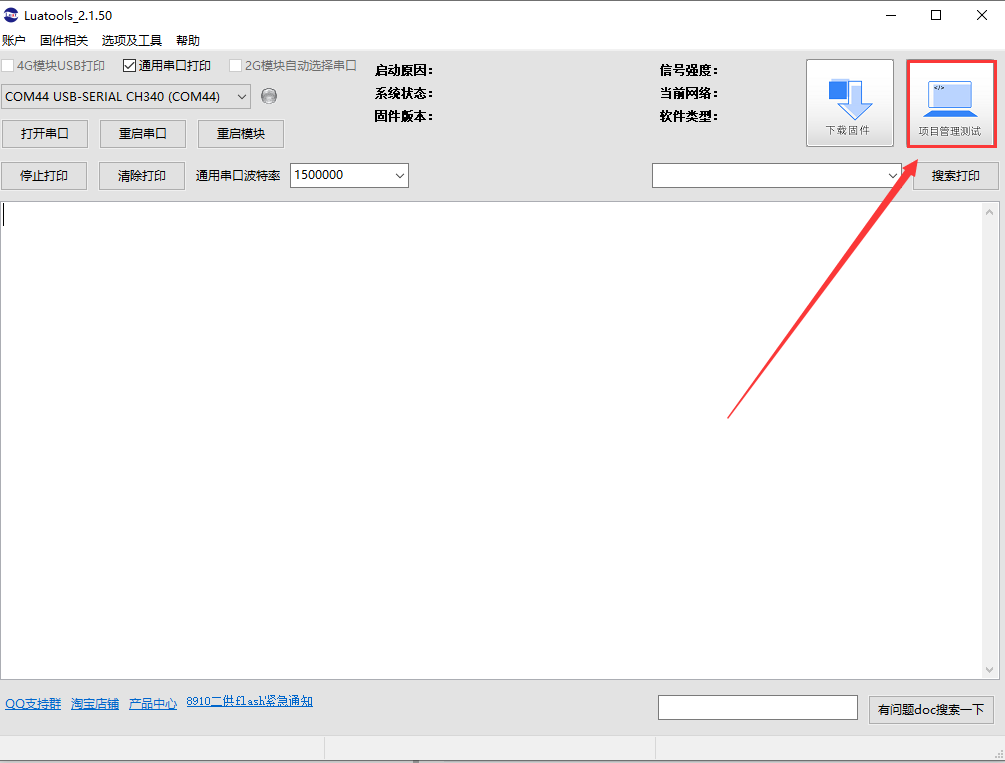Image resolution: width=1005 pixels, height=763 pixels.
Task: Open the 账户 menu
Action: (x=13, y=40)
